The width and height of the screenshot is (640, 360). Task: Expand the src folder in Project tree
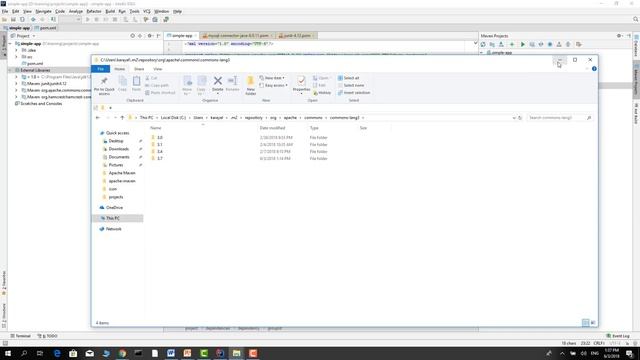click(16, 57)
